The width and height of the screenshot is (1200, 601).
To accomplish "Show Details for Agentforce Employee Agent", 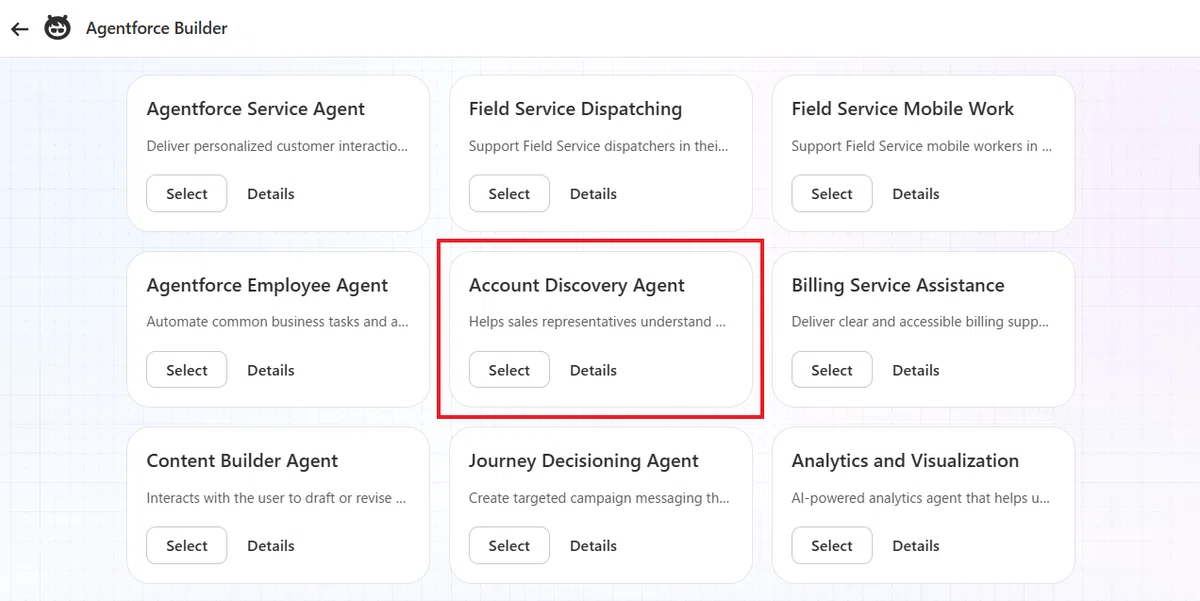I will tap(271, 370).
